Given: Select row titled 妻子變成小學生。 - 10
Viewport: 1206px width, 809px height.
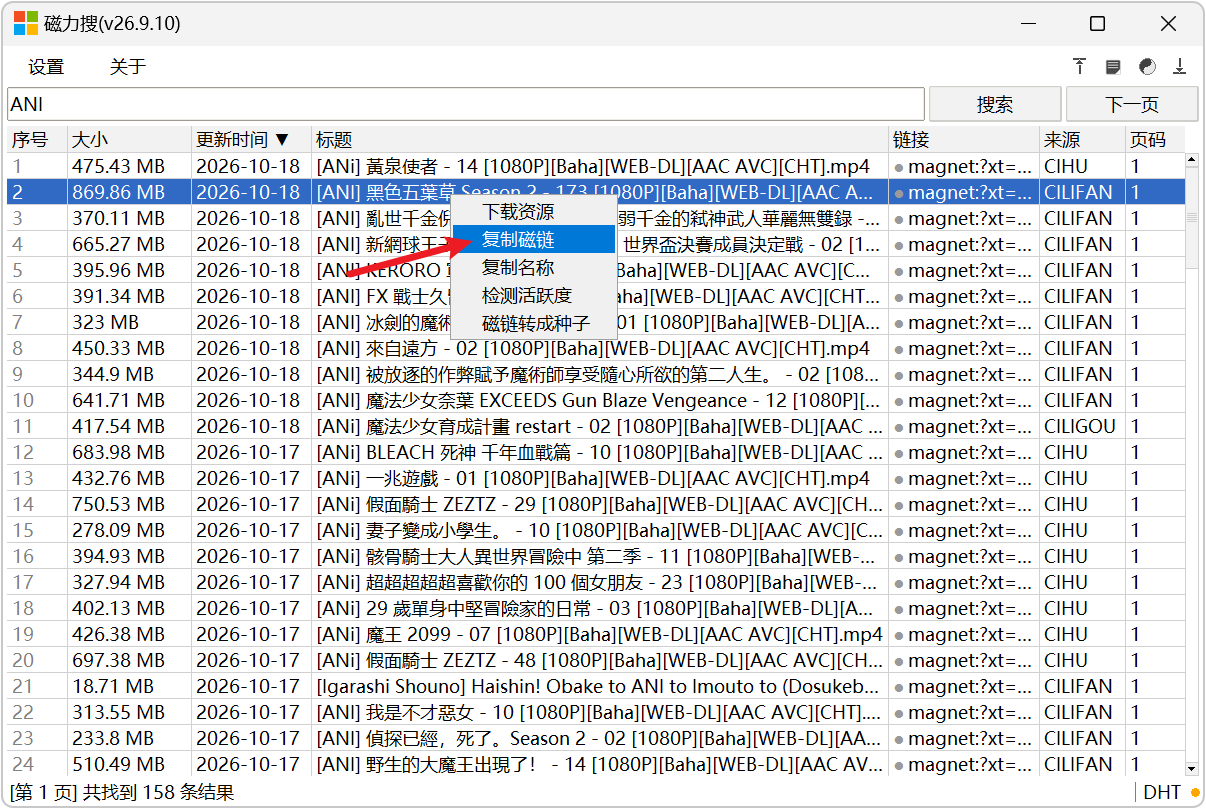Looking at the screenshot, I should point(595,530).
